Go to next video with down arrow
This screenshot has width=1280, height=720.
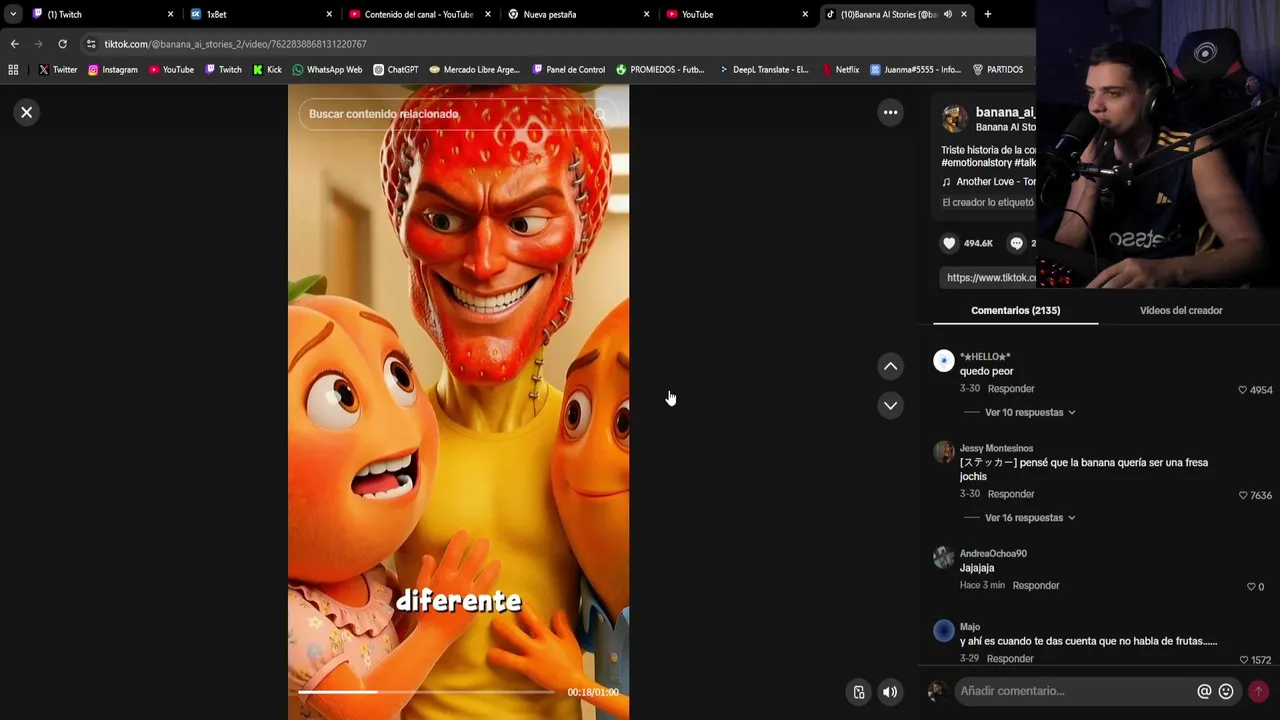click(x=890, y=405)
